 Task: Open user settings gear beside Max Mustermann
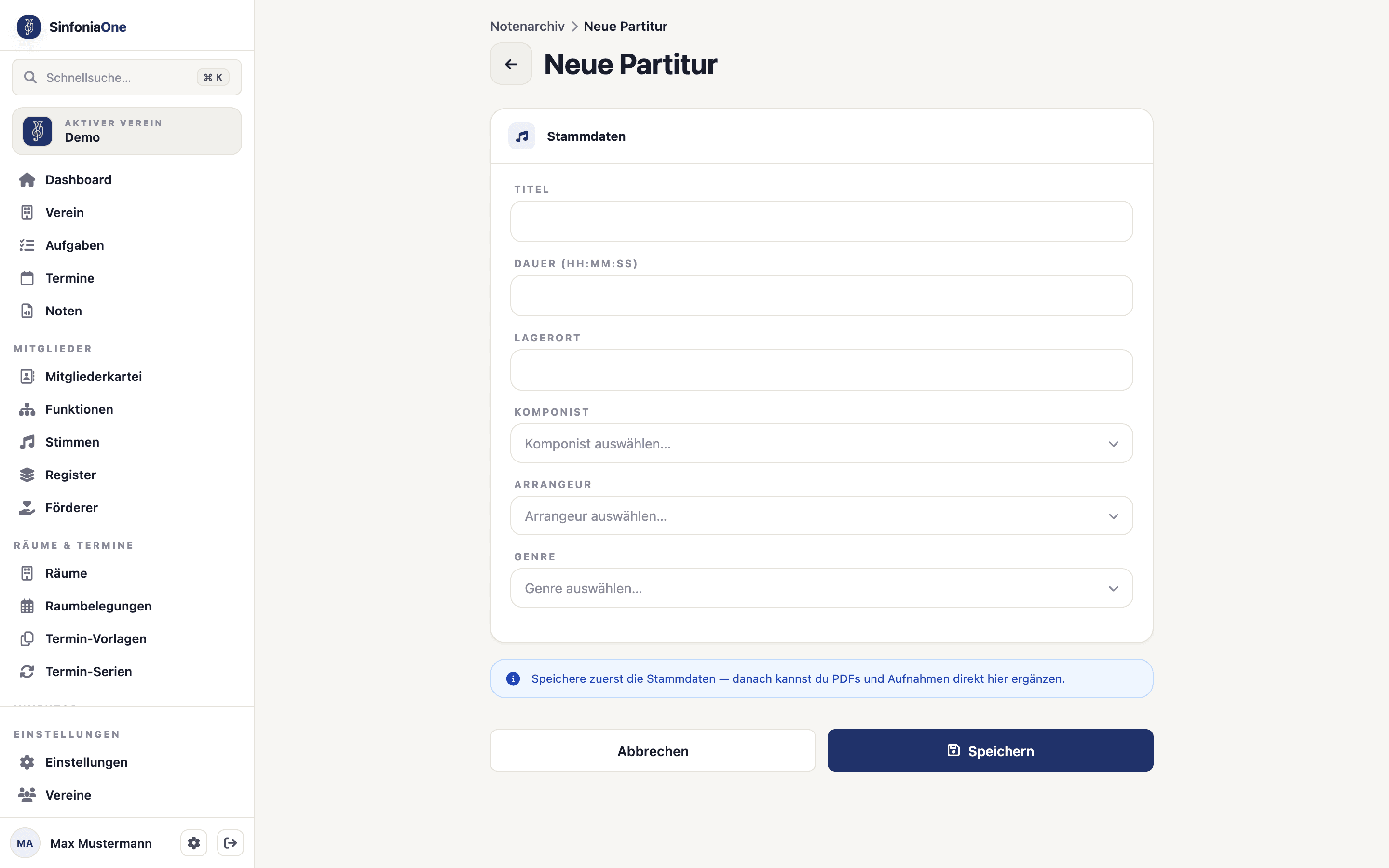(194, 843)
